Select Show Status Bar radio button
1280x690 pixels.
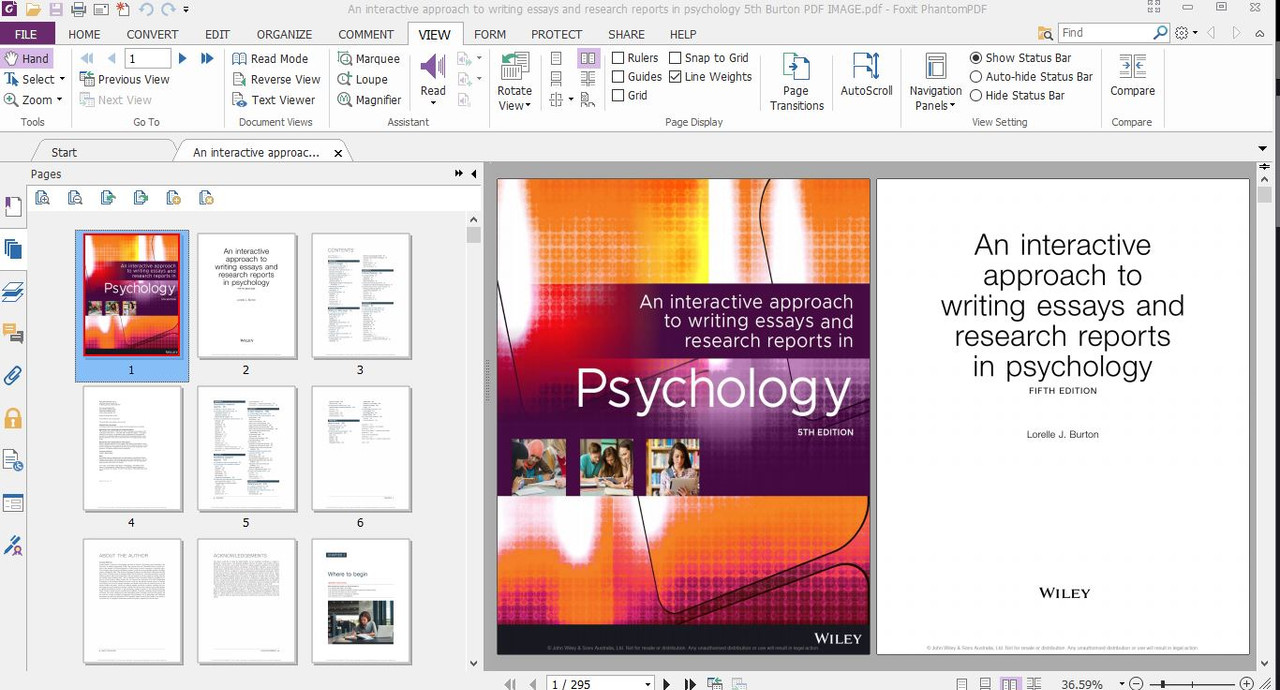[976, 58]
